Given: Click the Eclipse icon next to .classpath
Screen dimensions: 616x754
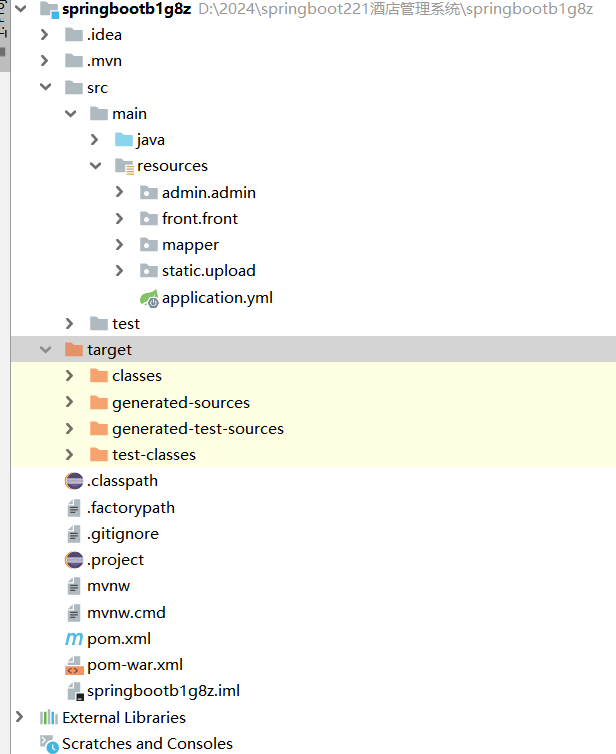Looking at the screenshot, I should point(74,481).
